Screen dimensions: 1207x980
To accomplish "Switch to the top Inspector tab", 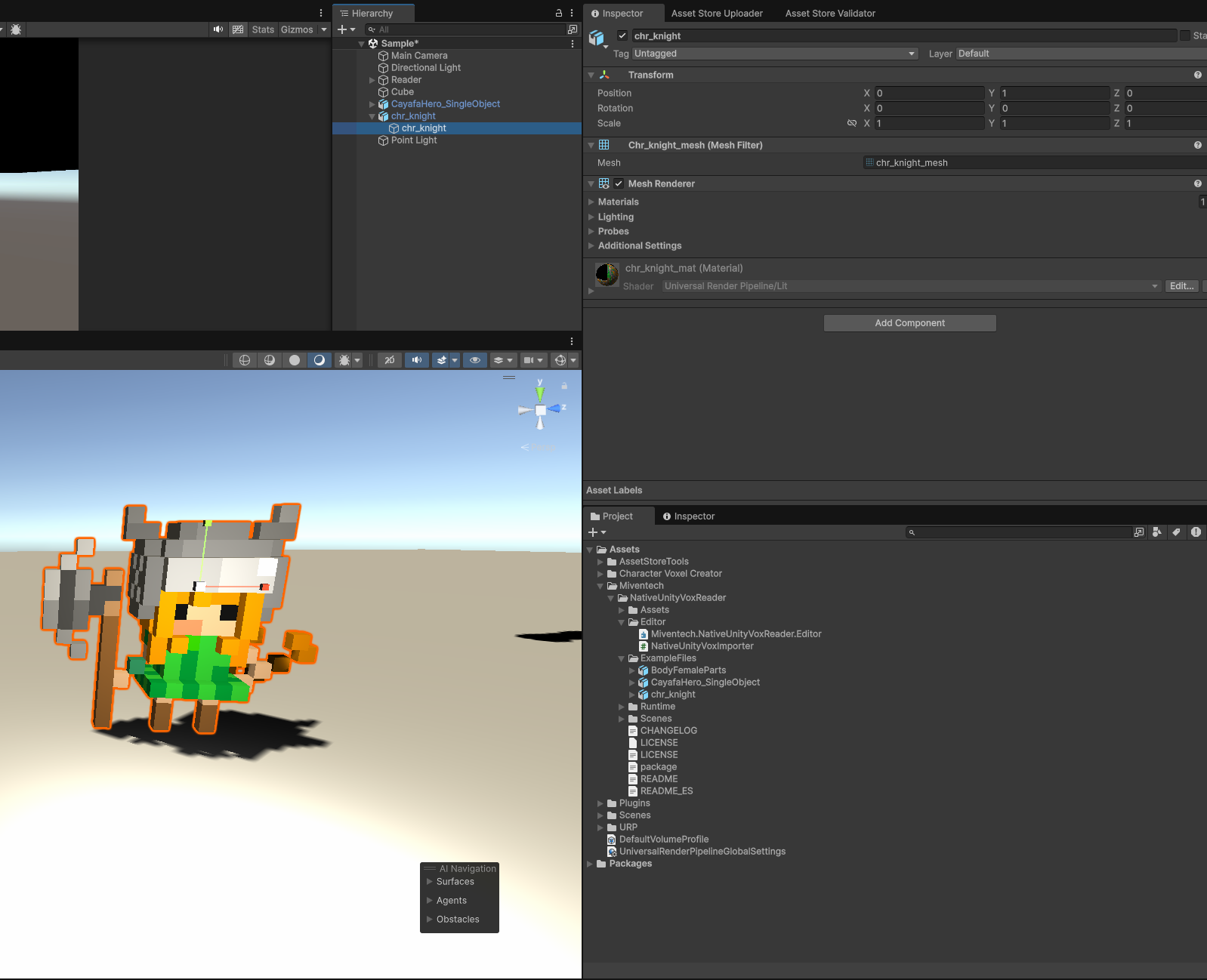I will pos(622,14).
